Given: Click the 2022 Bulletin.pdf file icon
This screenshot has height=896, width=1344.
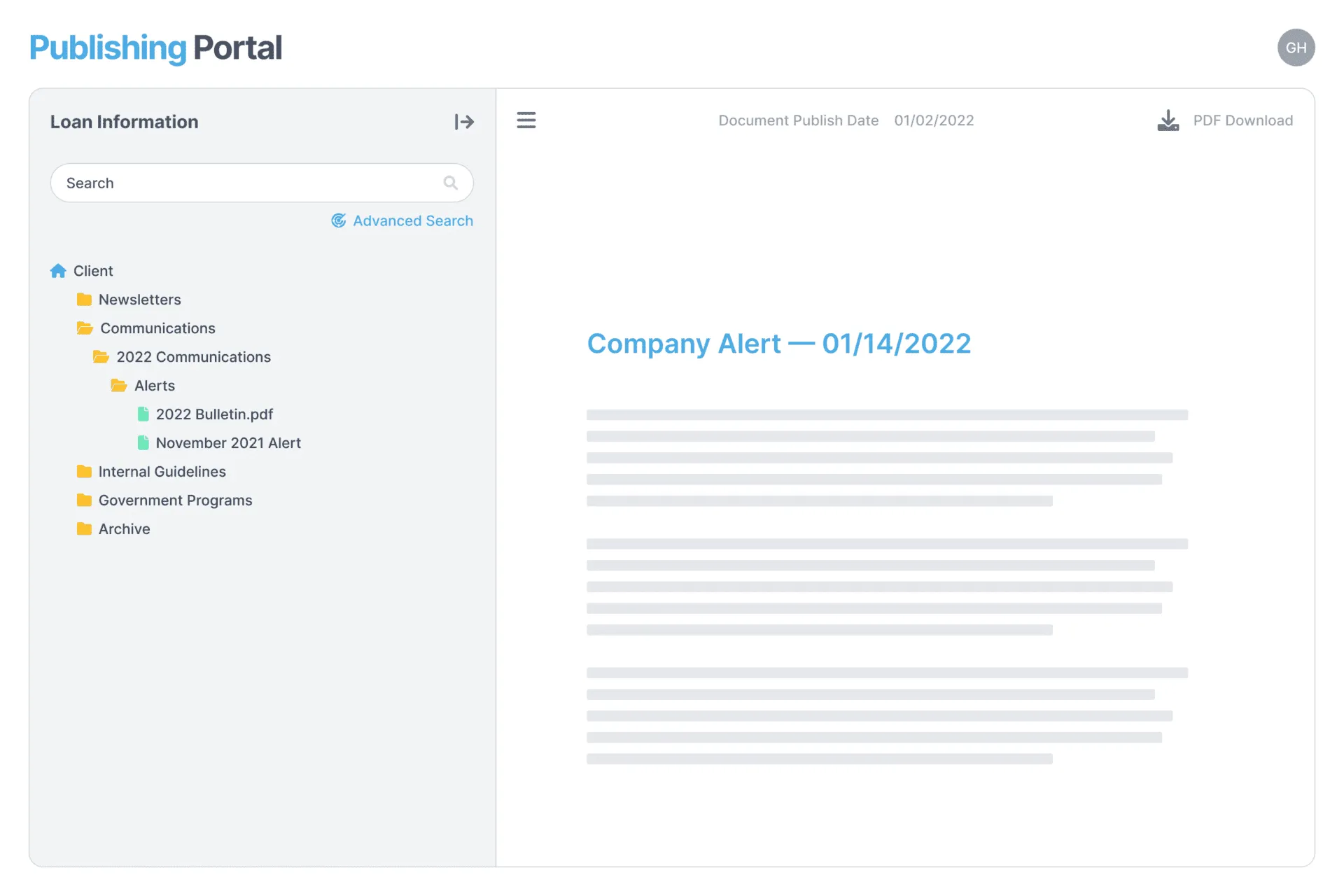Looking at the screenshot, I should 143,414.
